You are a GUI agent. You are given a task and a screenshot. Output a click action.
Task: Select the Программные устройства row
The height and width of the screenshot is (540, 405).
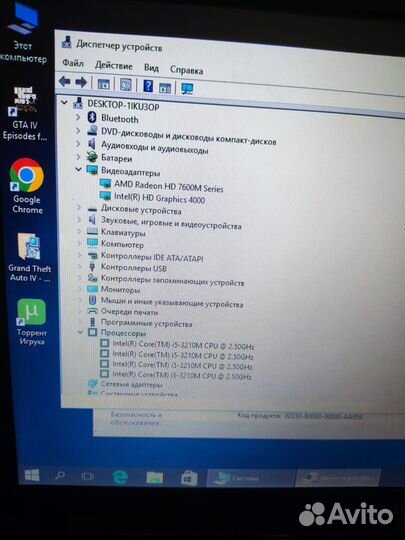146,323
